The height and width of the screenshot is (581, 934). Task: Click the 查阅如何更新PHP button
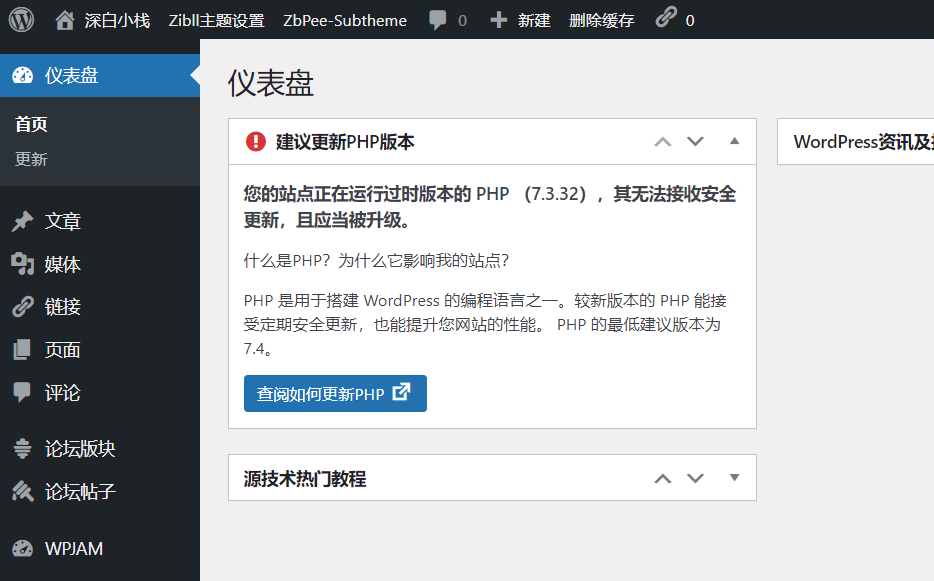tap(334, 393)
